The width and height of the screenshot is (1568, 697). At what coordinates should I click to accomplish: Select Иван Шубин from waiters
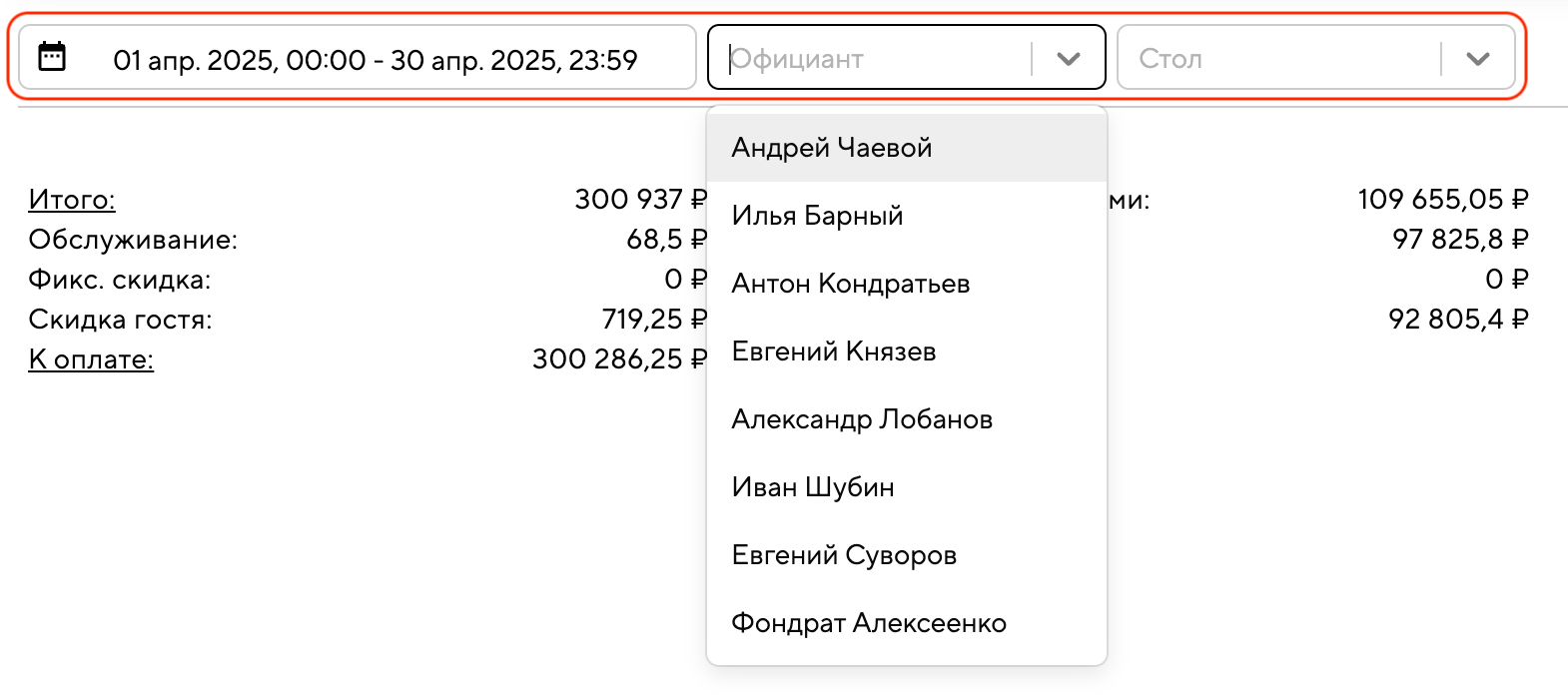point(813,487)
